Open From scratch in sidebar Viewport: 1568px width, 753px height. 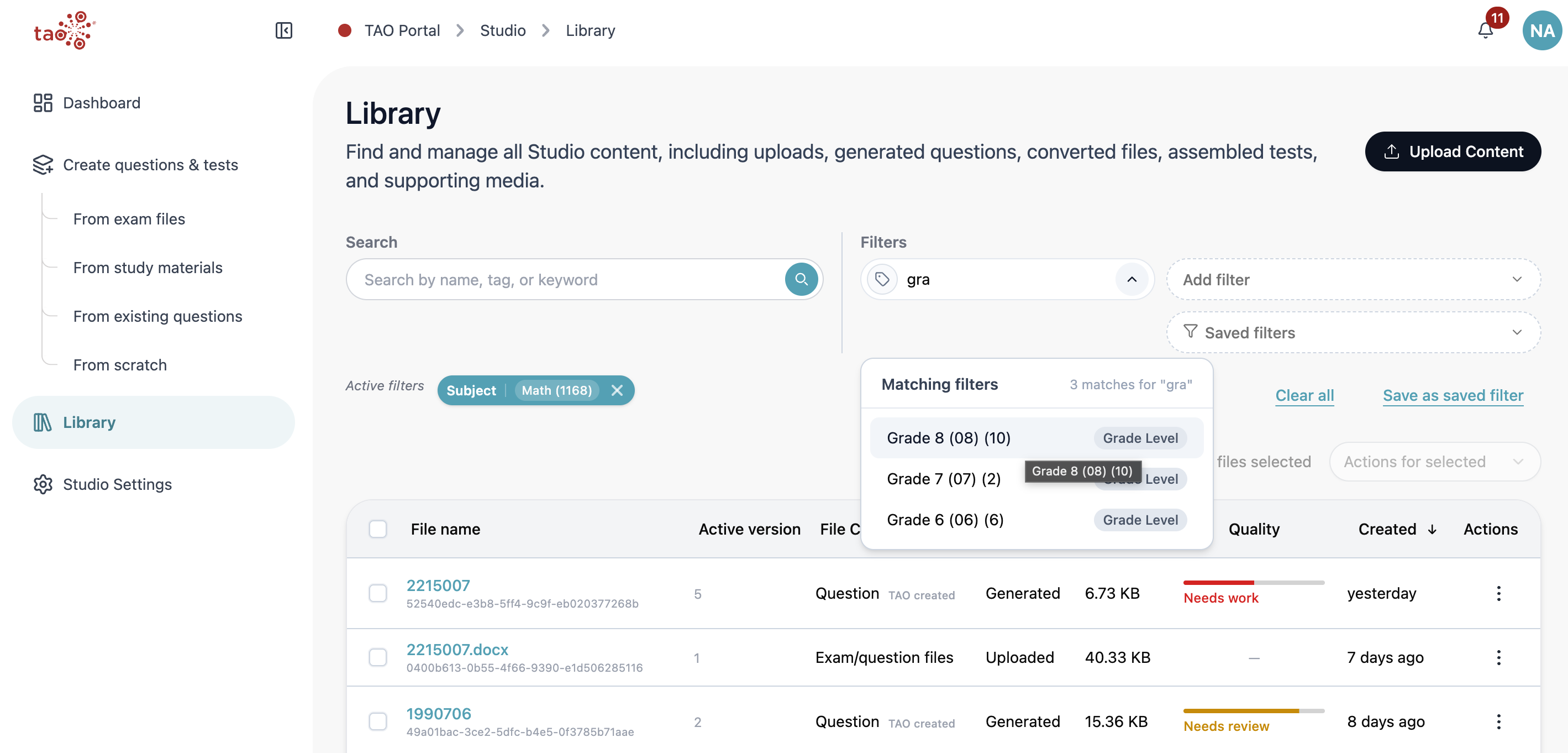120,365
